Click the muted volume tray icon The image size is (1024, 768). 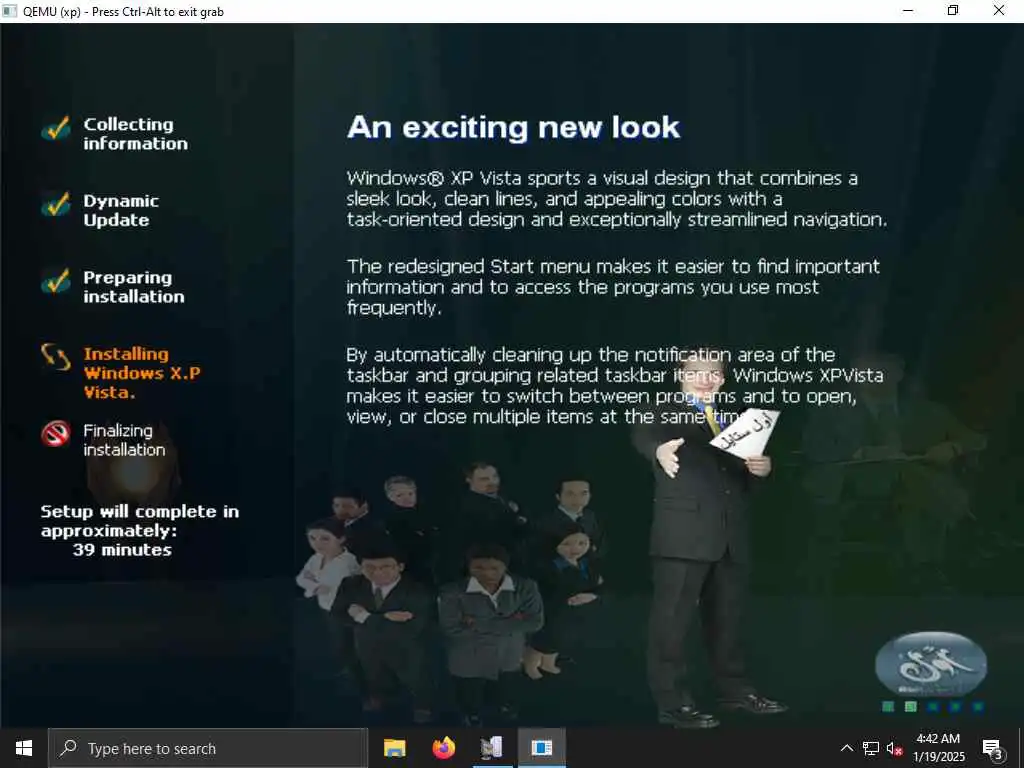[895, 748]
